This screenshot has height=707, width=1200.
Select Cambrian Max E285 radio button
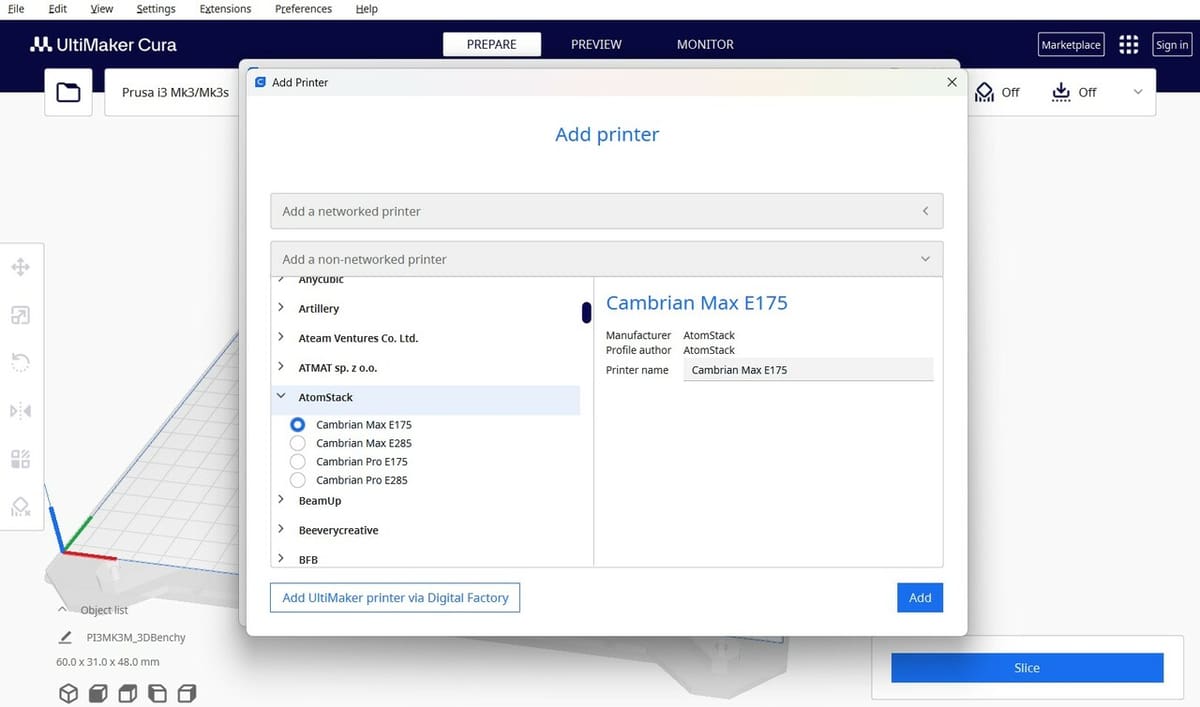tap(297, 443)
